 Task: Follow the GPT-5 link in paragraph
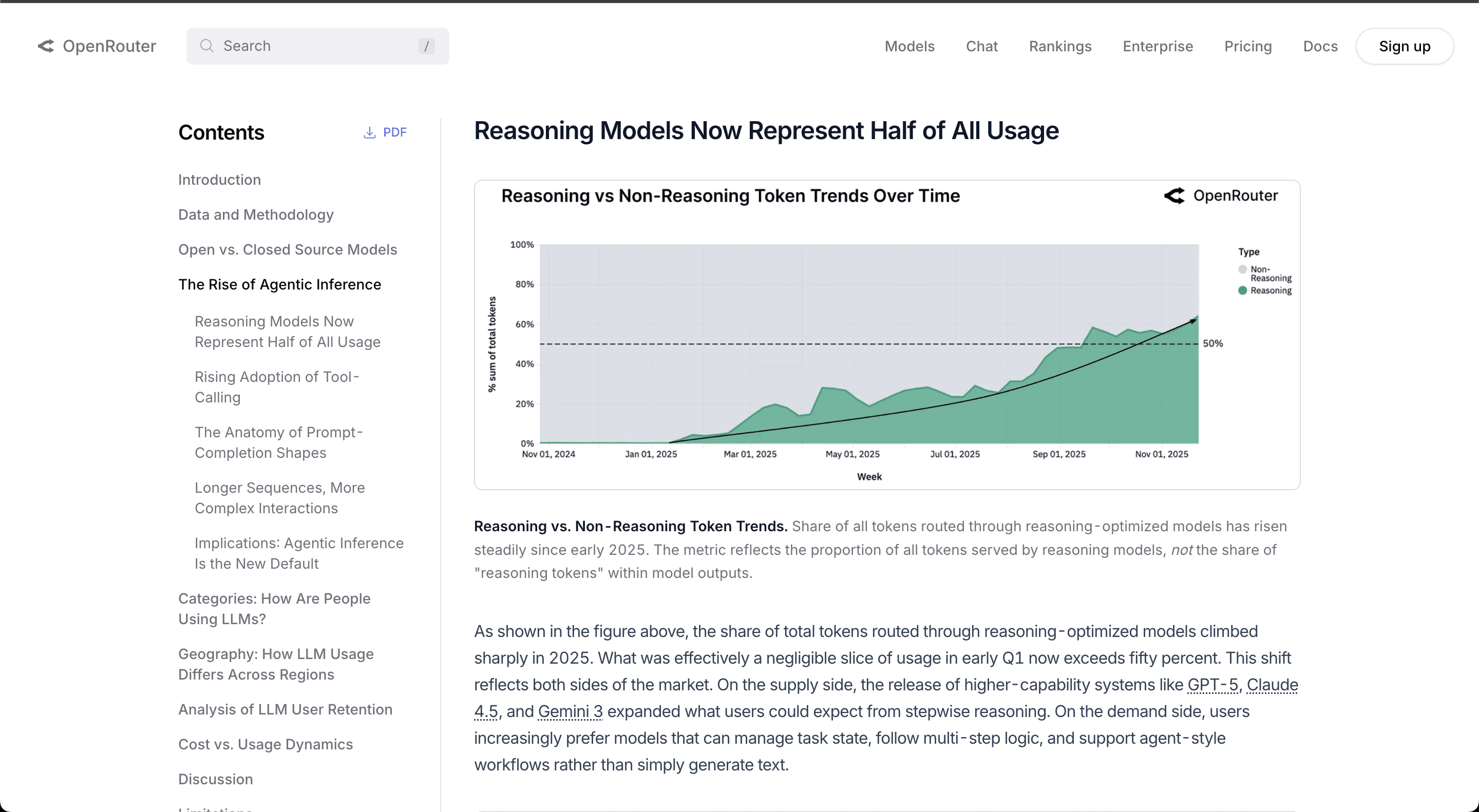pyautogui.click(x=1212, y=685)
